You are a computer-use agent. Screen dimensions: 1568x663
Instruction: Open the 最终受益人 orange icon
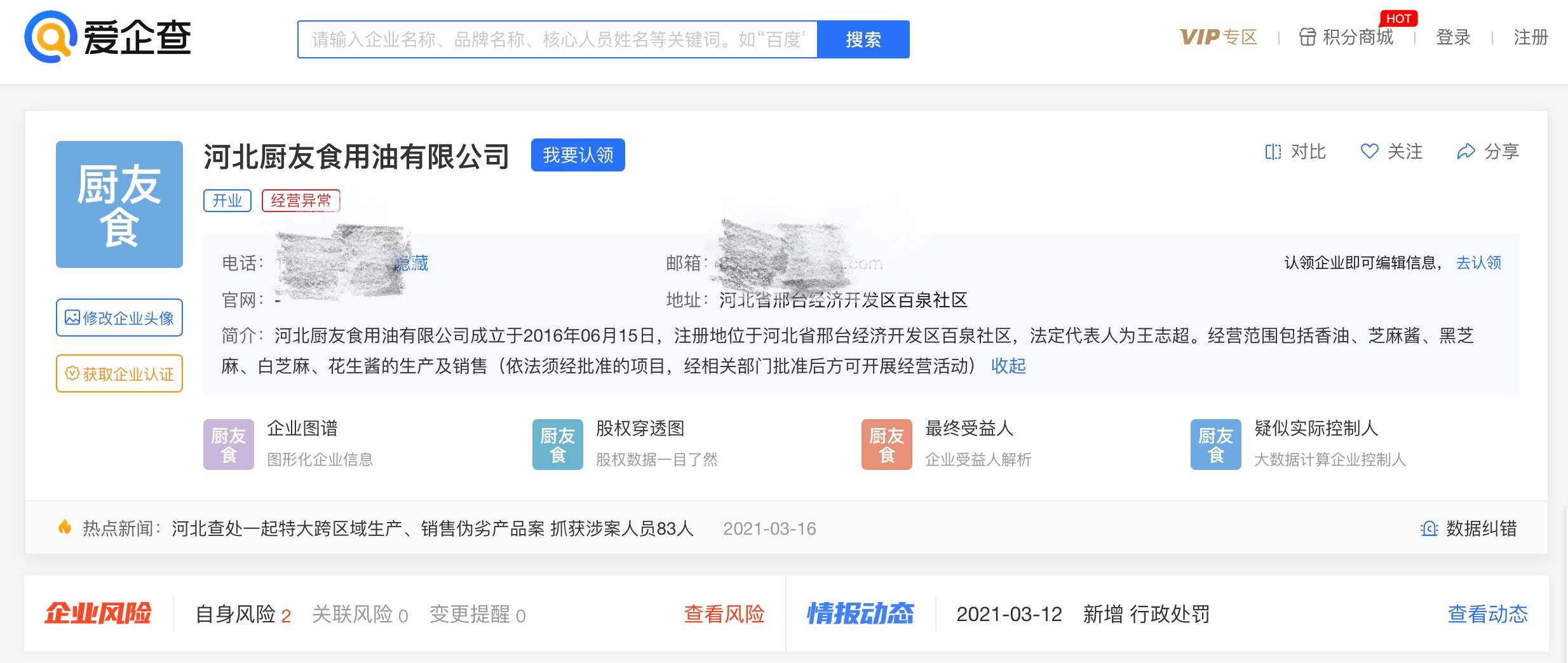pos(886,445)
